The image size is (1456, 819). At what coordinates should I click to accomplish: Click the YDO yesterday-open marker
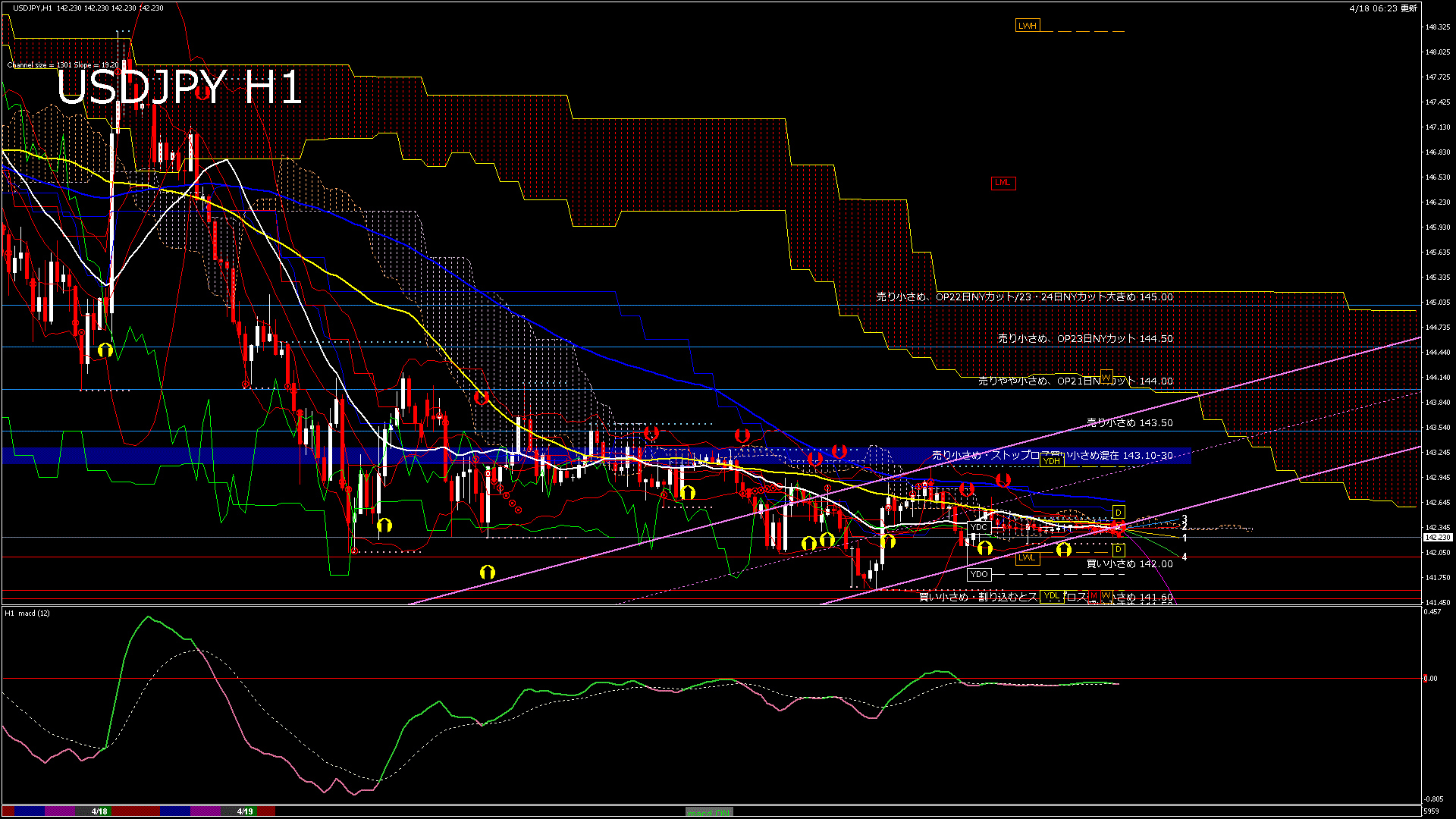(979, 574)
